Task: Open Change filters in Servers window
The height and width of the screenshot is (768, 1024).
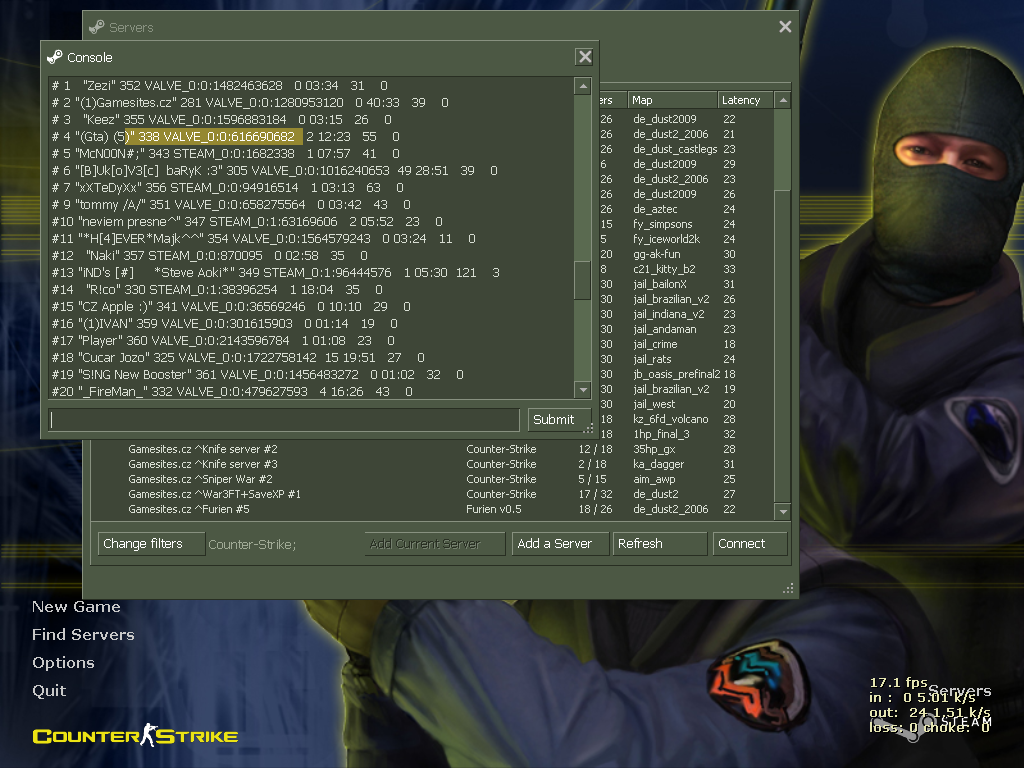Action: click(152, 543)
